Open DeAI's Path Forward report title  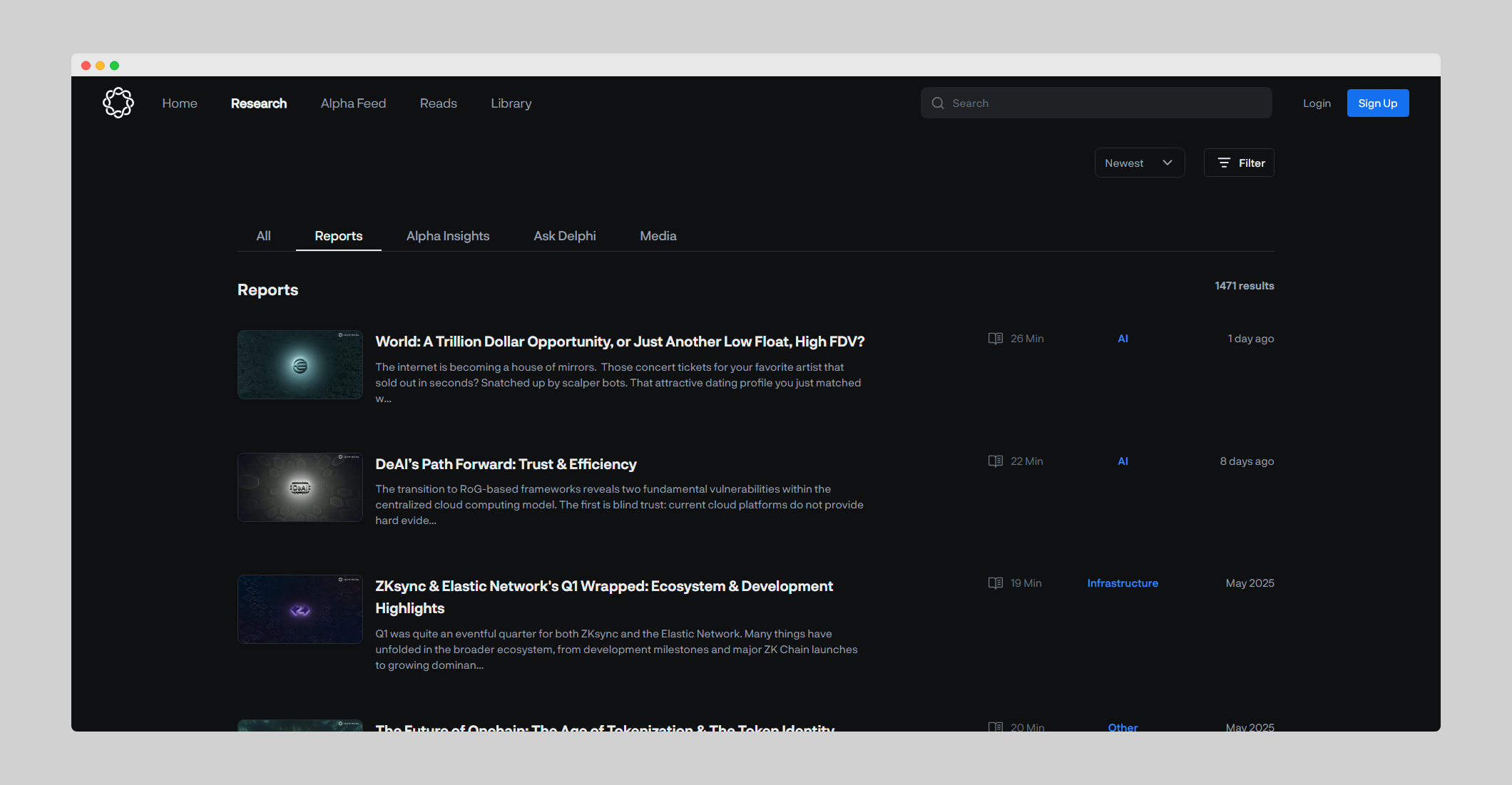(506, 464)
